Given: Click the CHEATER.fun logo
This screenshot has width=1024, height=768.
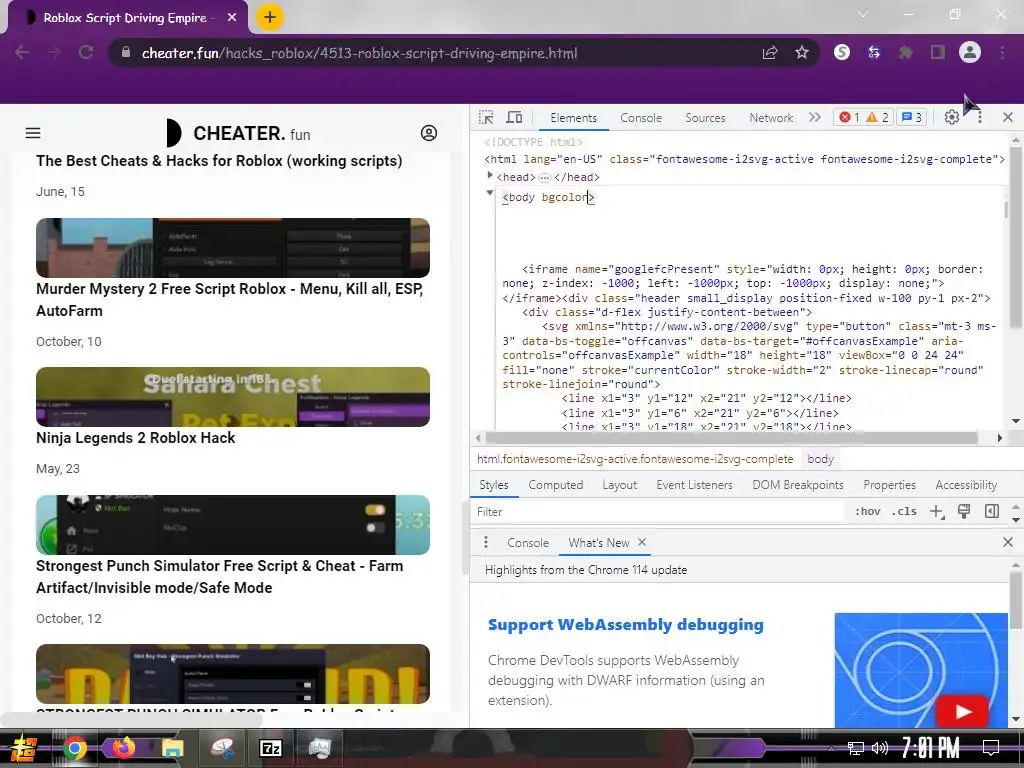Looking at the screenshot, I should click(238, 133).
